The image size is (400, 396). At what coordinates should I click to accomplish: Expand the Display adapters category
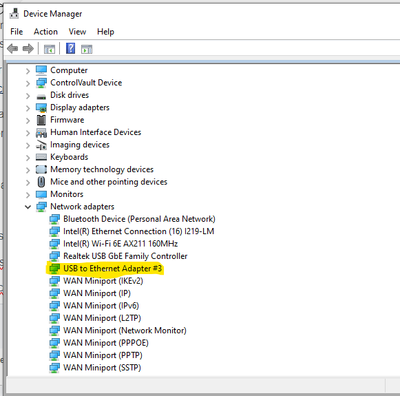click(28, 108)
